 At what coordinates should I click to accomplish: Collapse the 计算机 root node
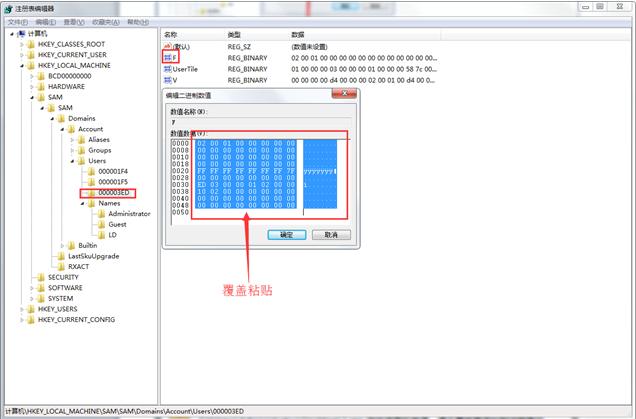pos(12,34)
